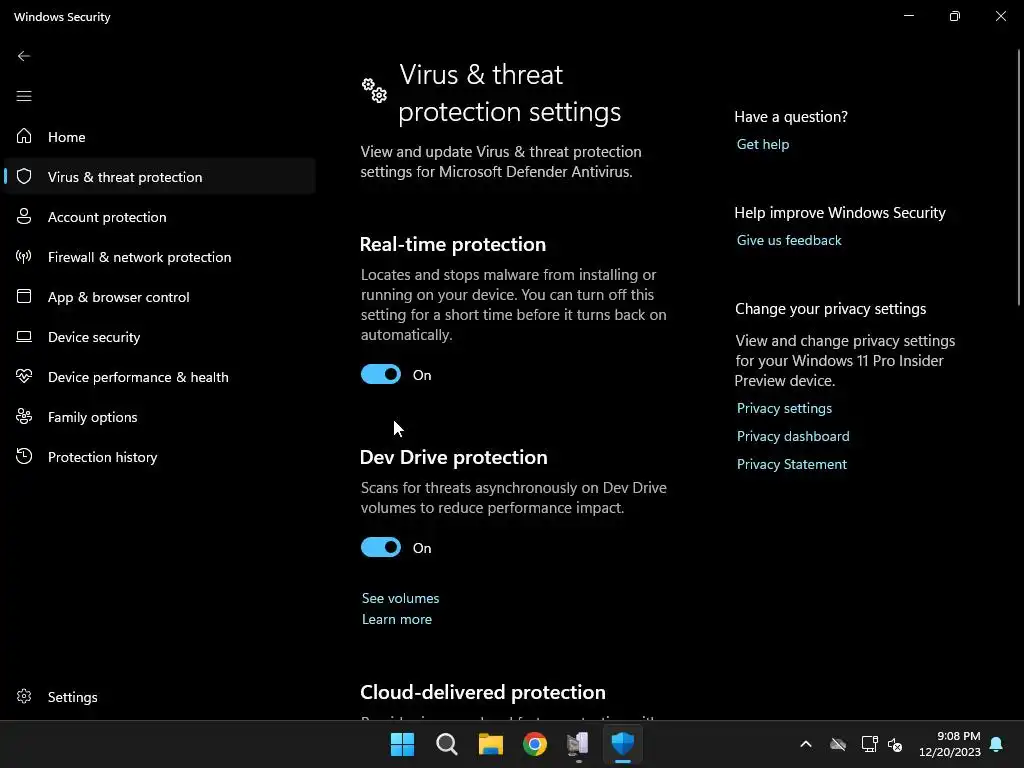1024x768 pixels.
Task: Click the gears icon beside page title
Action: [x=374, y=91]
